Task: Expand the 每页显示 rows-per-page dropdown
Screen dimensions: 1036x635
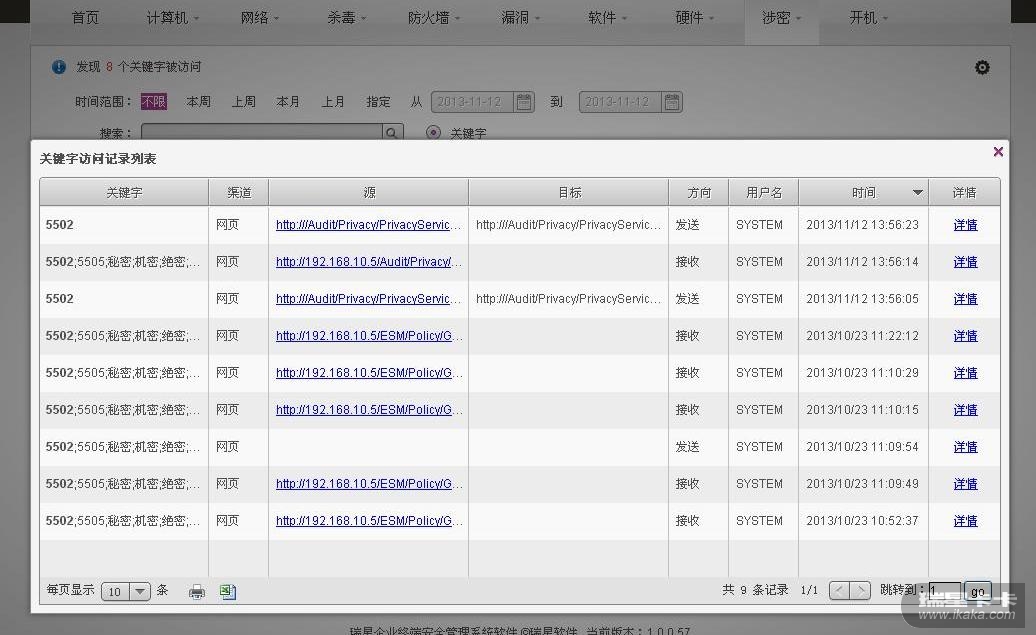Action: [139, 591]
